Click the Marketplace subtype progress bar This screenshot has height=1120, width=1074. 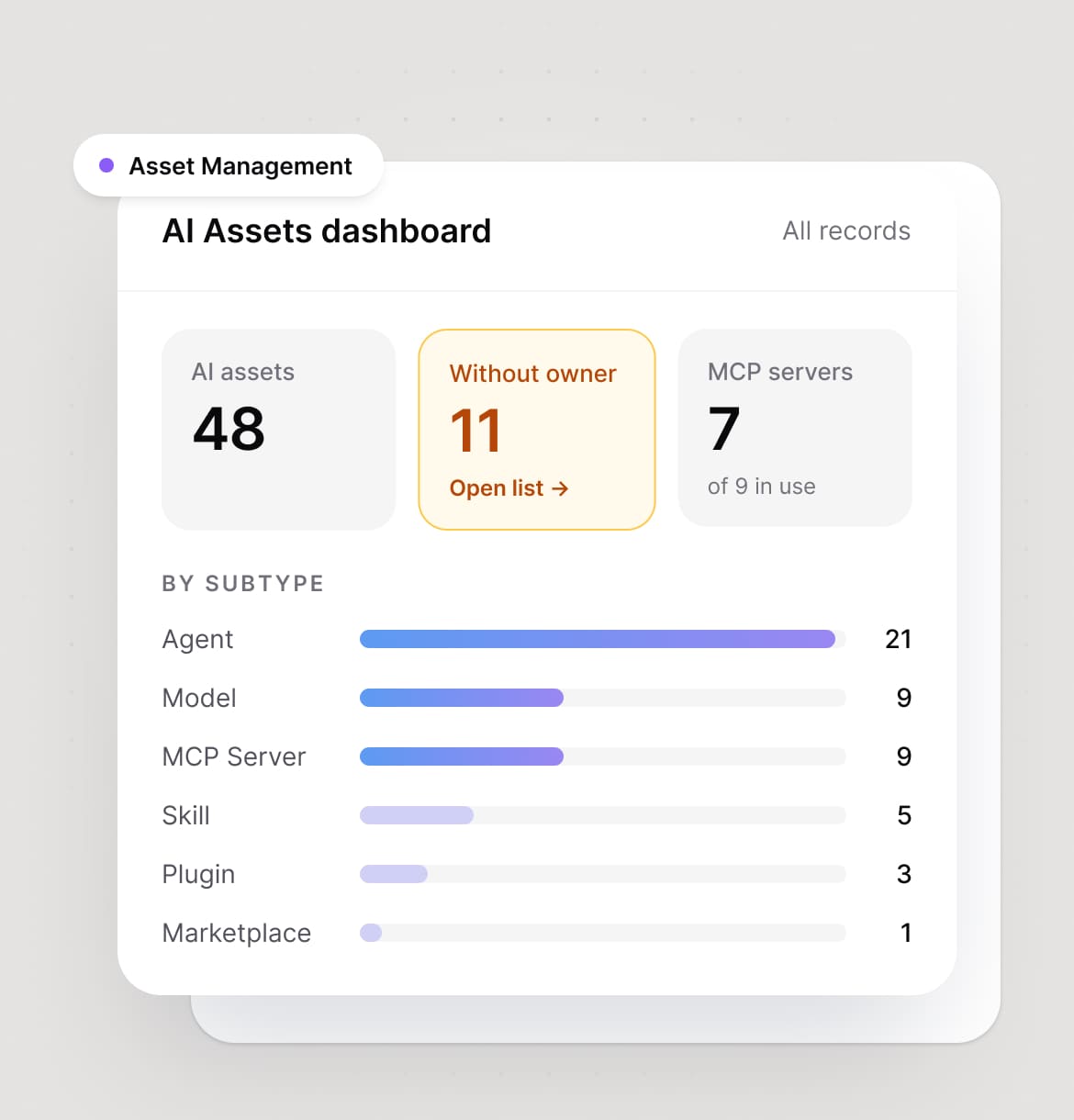602,933
